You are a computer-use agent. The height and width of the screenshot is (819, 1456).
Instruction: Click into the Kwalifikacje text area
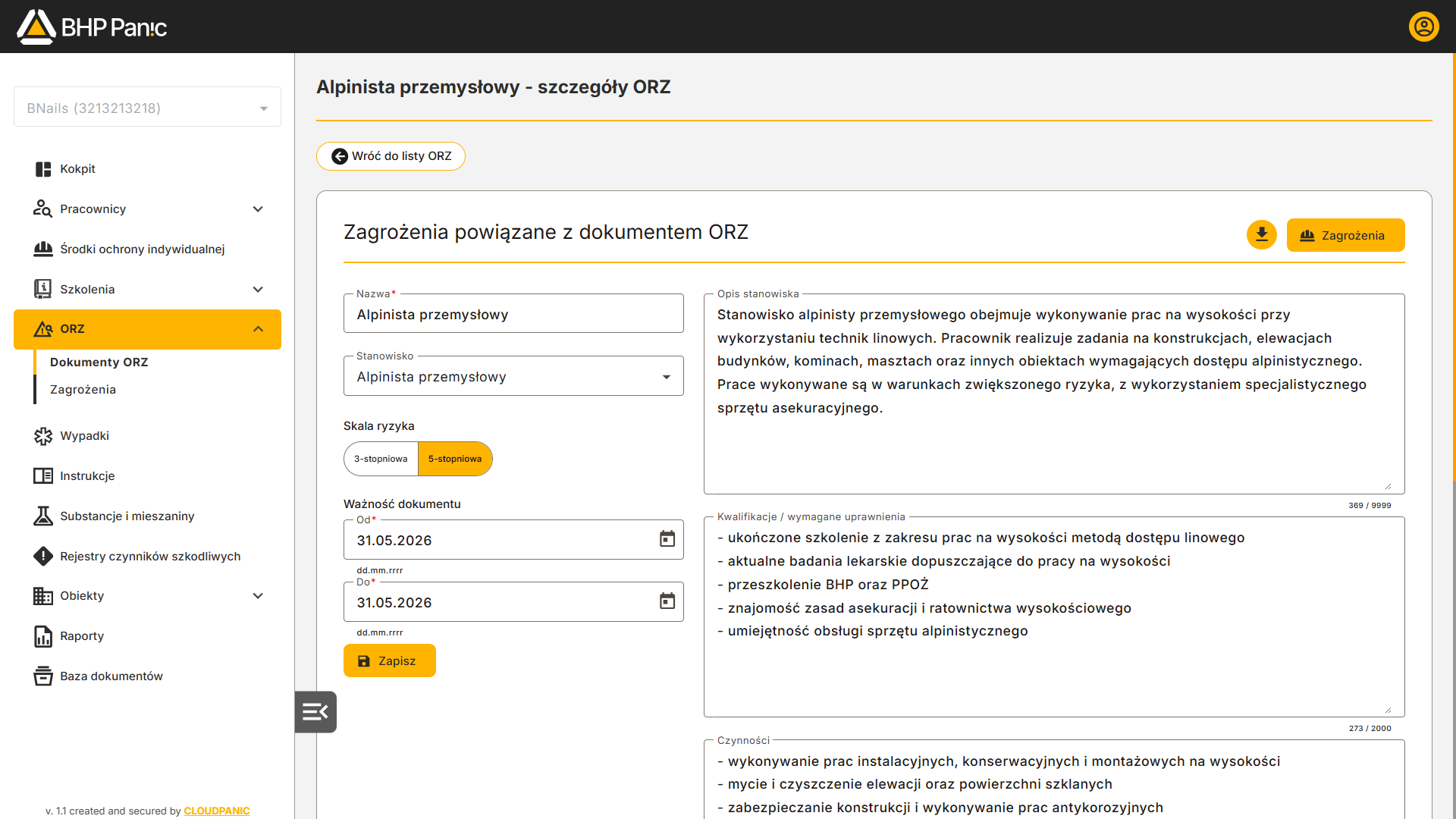tap(1054, 617)
